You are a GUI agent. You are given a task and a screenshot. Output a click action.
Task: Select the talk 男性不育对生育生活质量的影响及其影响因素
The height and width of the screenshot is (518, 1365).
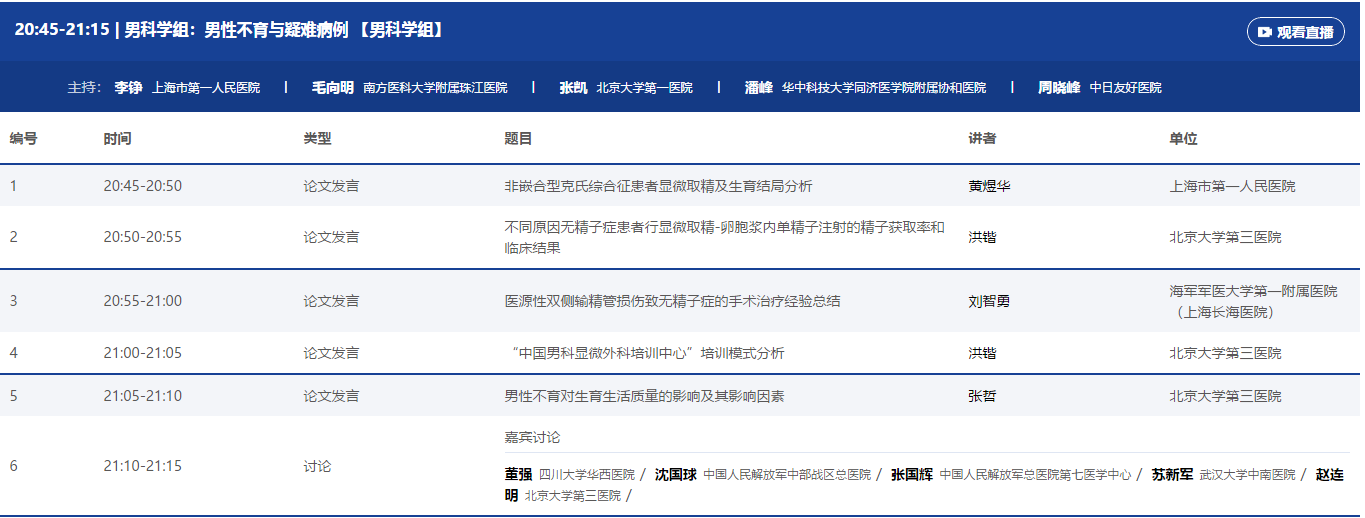(x=644, y=396)
